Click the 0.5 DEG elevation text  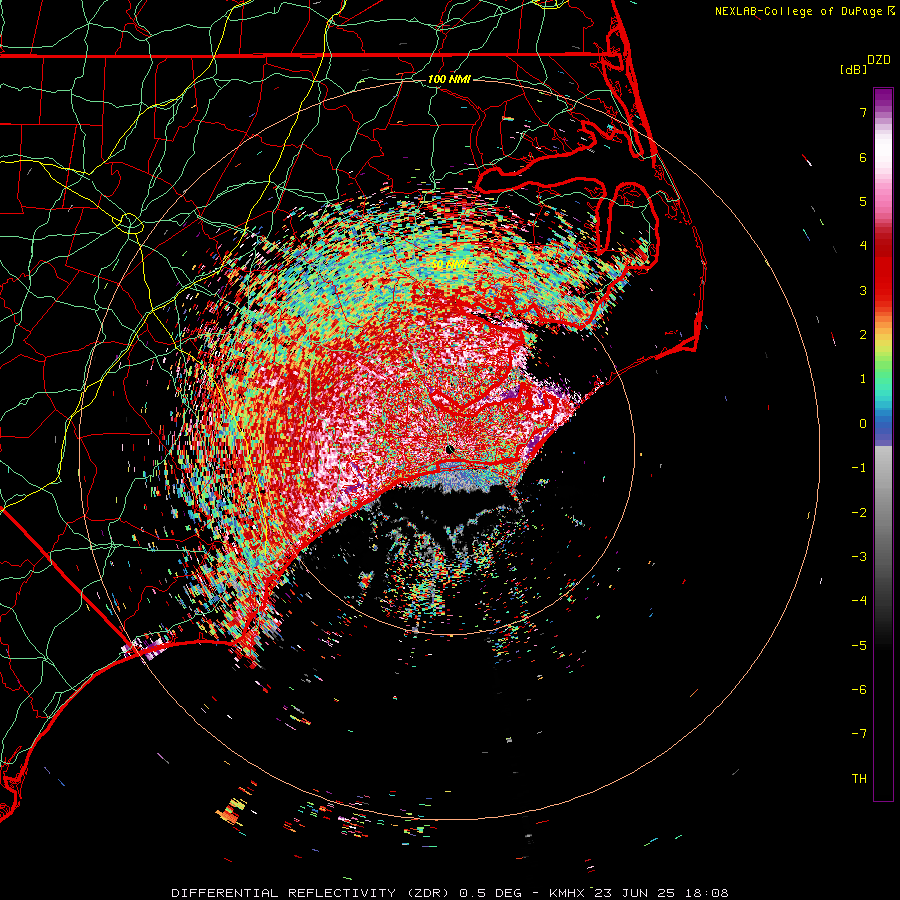(x=491, y=893)
